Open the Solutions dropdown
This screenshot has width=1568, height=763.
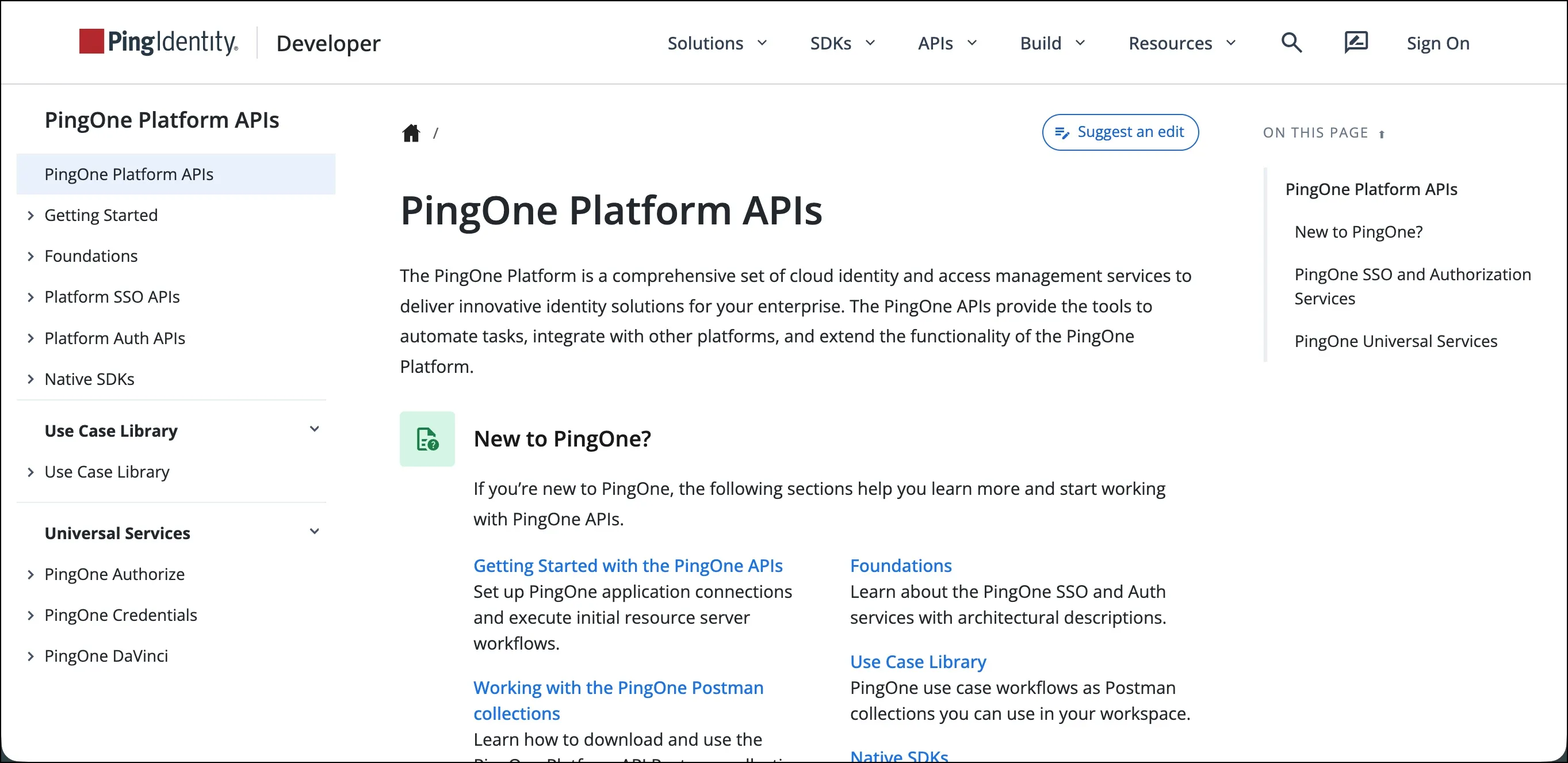point(717,43)
